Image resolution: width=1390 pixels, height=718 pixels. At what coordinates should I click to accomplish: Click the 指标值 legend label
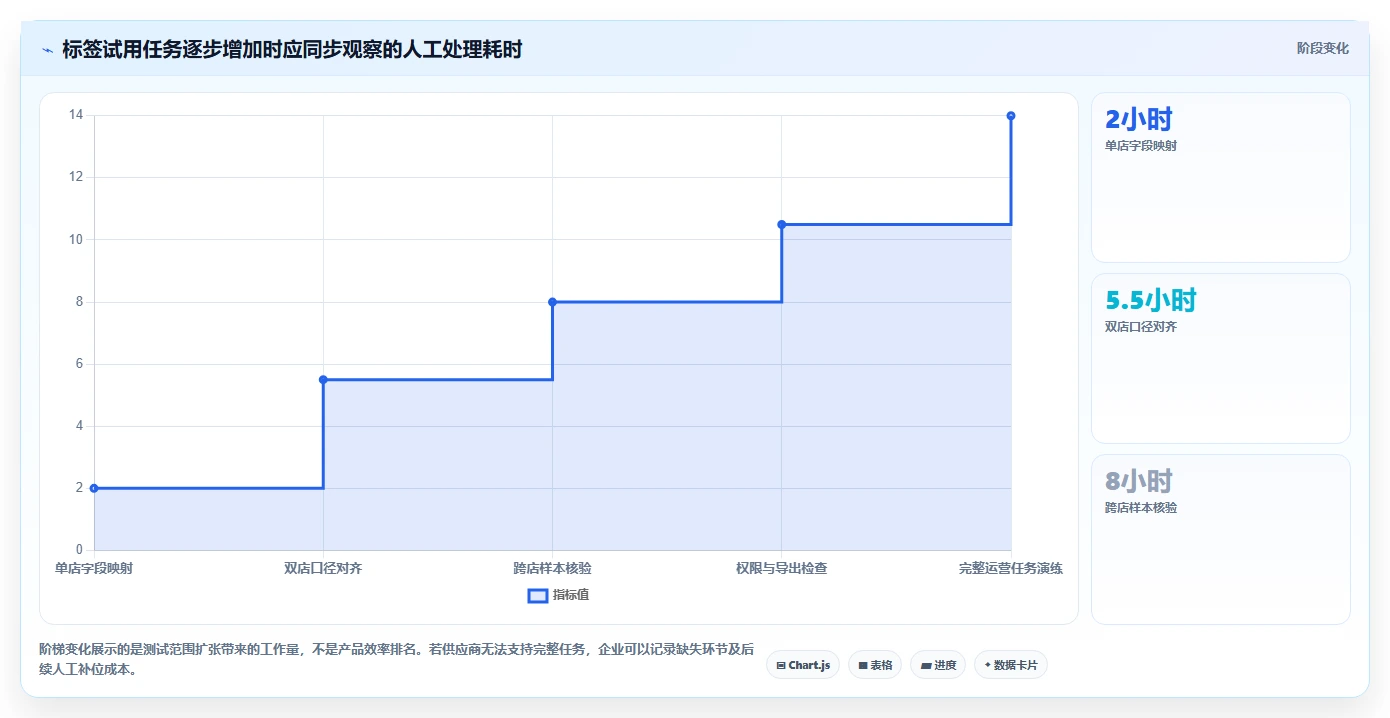coord(571,595)
